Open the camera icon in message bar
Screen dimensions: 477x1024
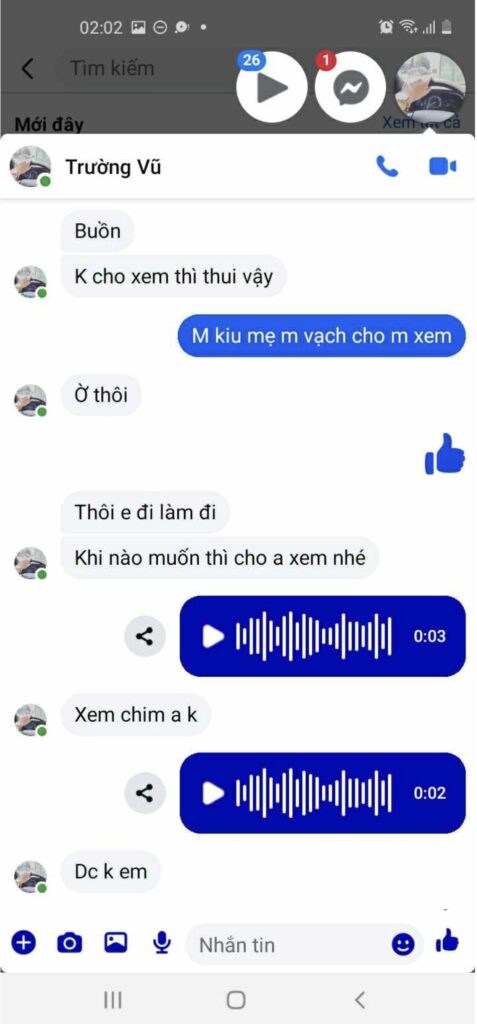coord(69,943)
